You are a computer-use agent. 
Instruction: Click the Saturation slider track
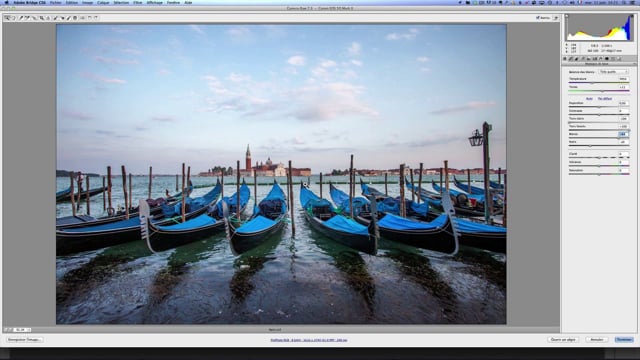[599, 174]
